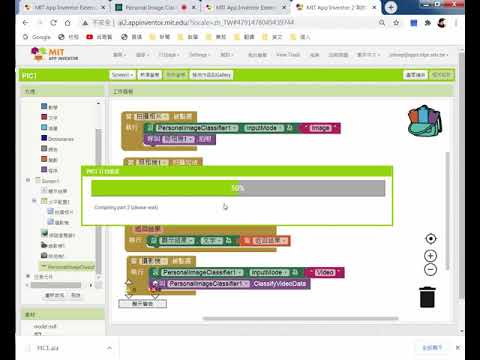480x360 pixels.
Task: Click the browser home icon
Action: tap(68, 23)
